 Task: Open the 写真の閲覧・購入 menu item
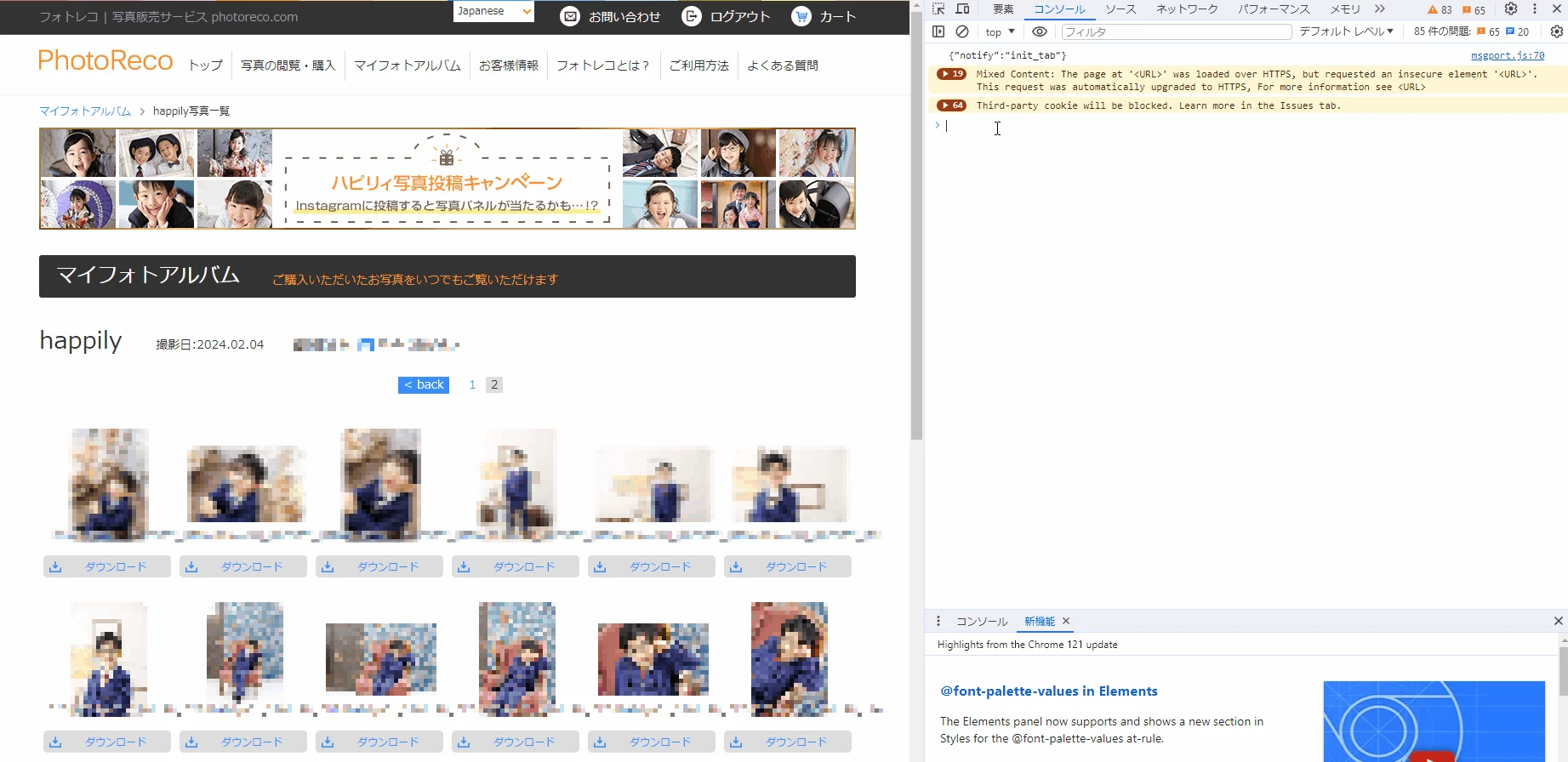pyautogui.click(x=288, y=65)
